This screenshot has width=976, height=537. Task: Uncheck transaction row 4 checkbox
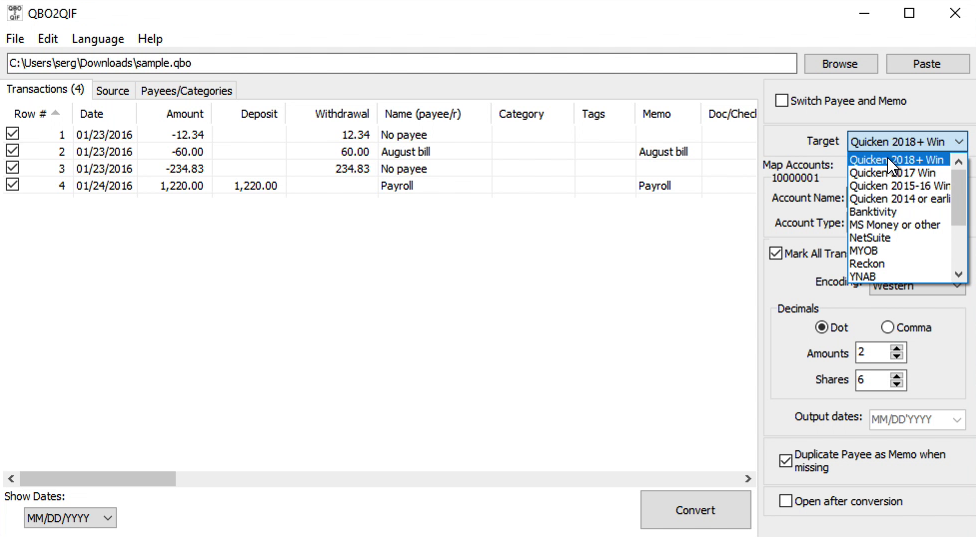[x=12, y=185]
